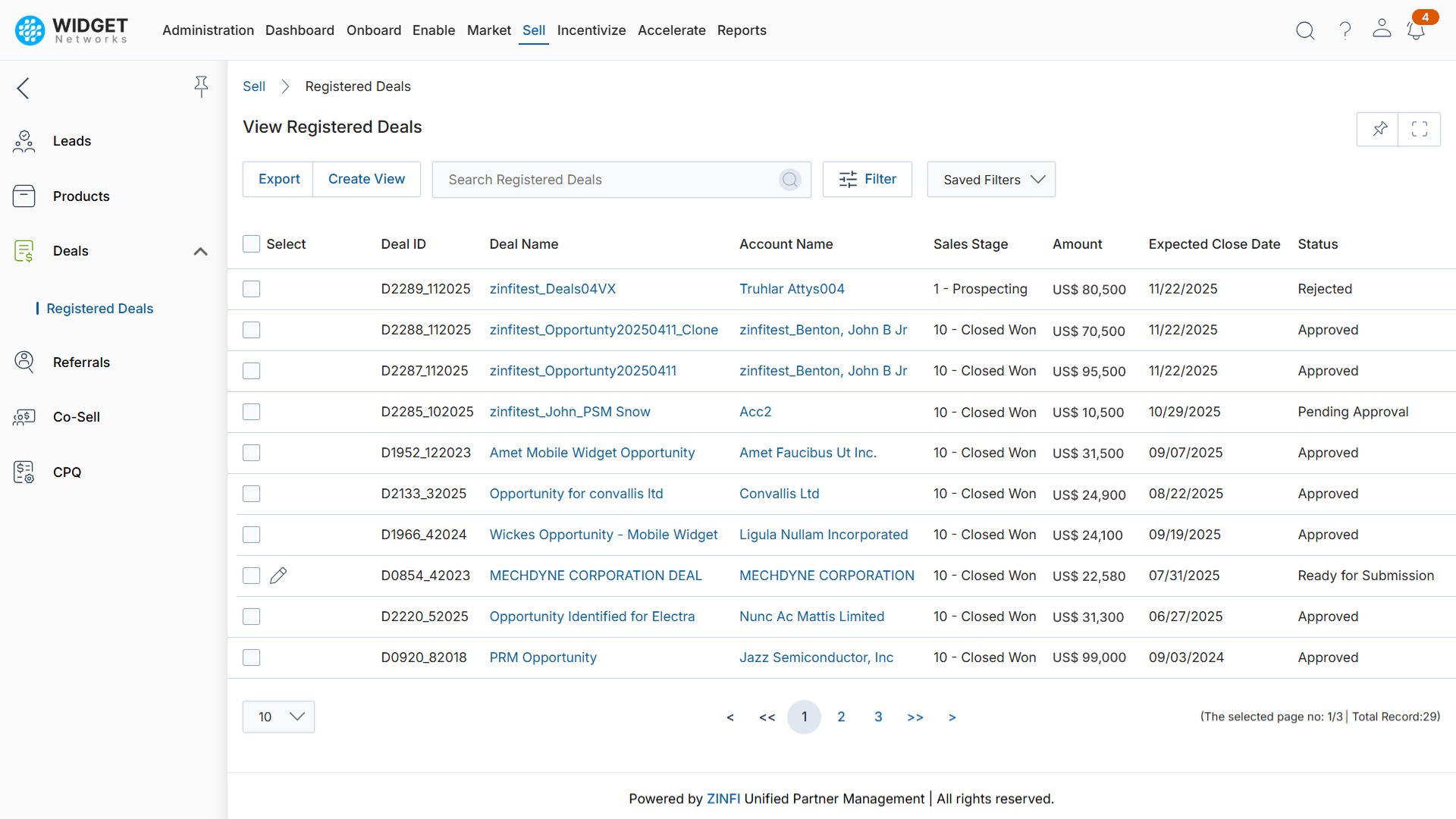Check the Select all deals checkbox

pos(251,243)
